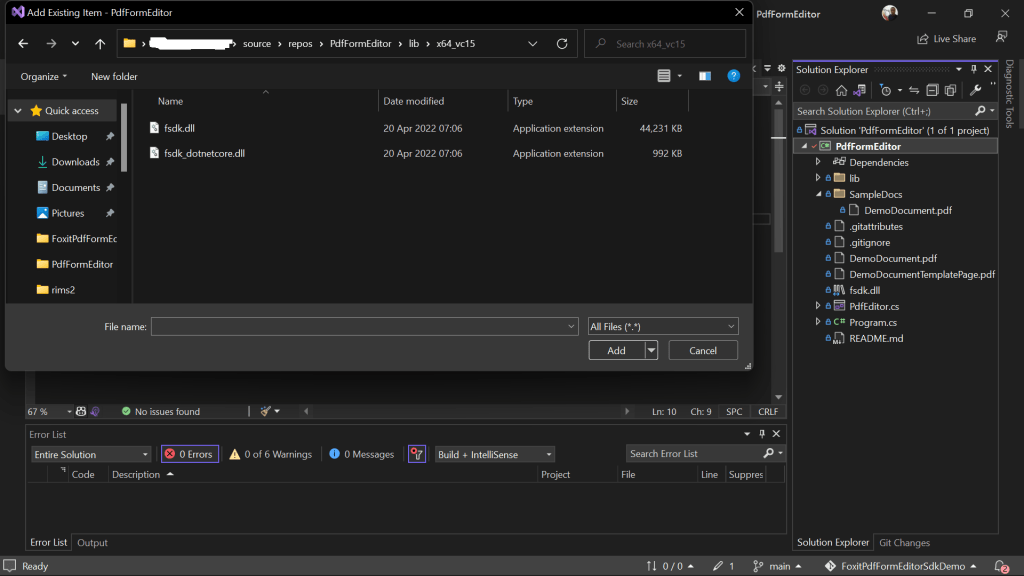Expand the lib folder node
1024x576 pixels.
pos(818,178)
